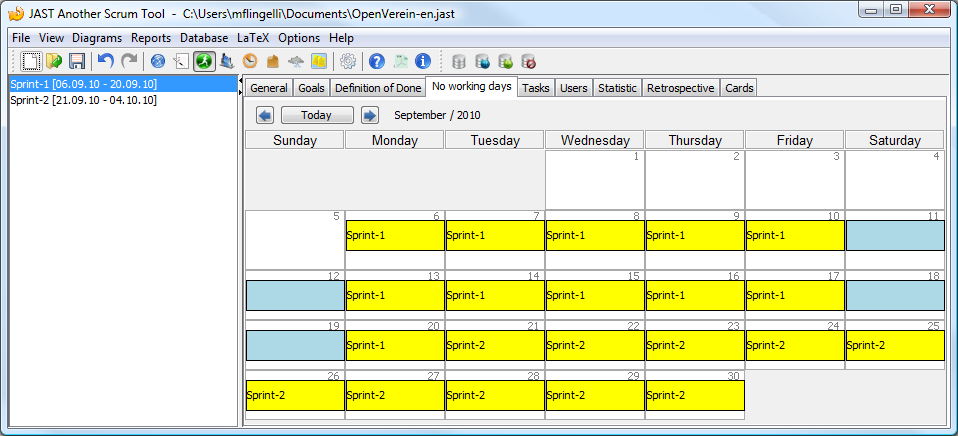
Task: Toggle Sprint-1 working day on September 15
Action: coord(595,296)
